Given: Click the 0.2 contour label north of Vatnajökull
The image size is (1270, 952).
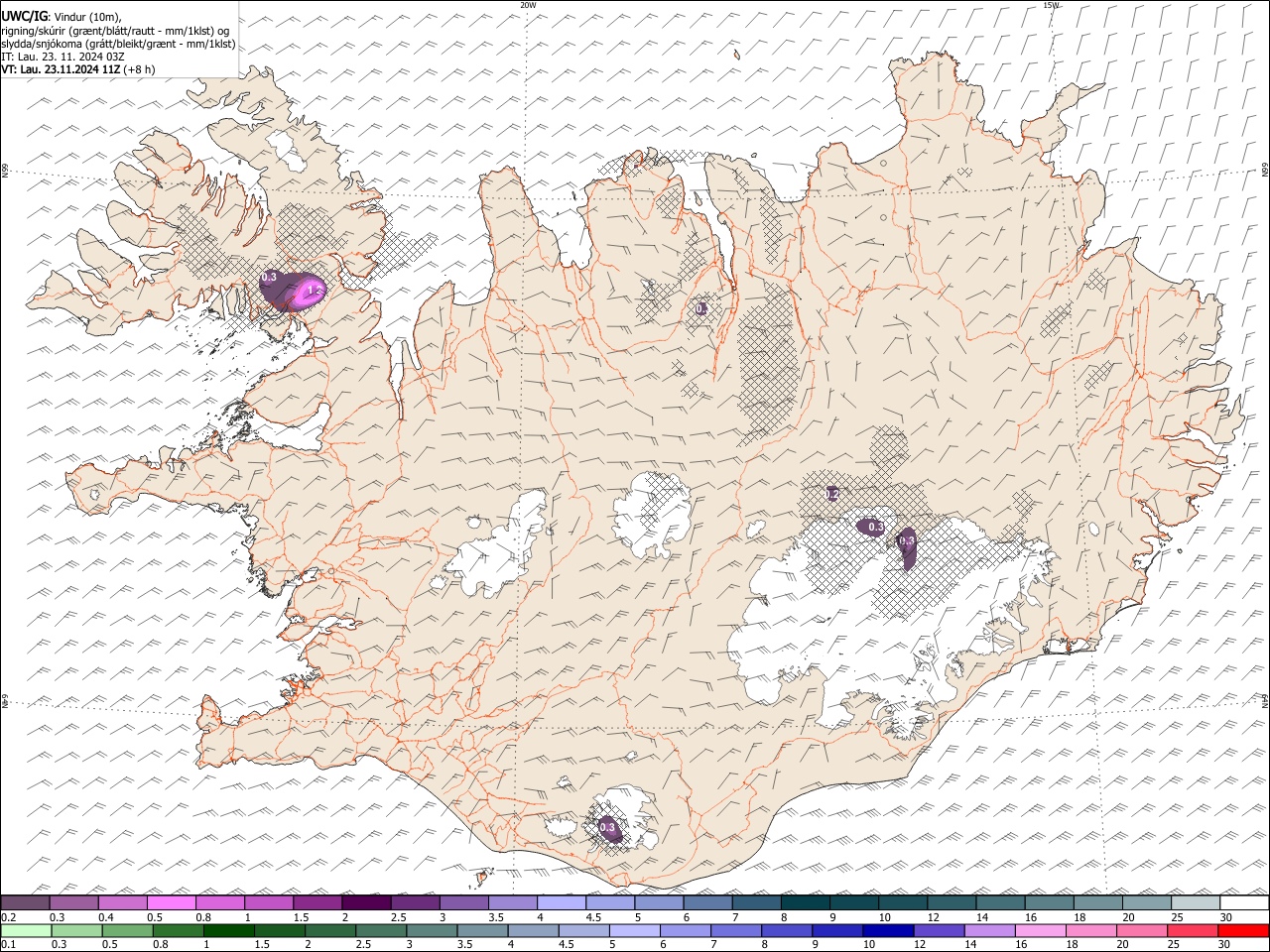Looking at the screenshot, I should (x=832, y=493).
